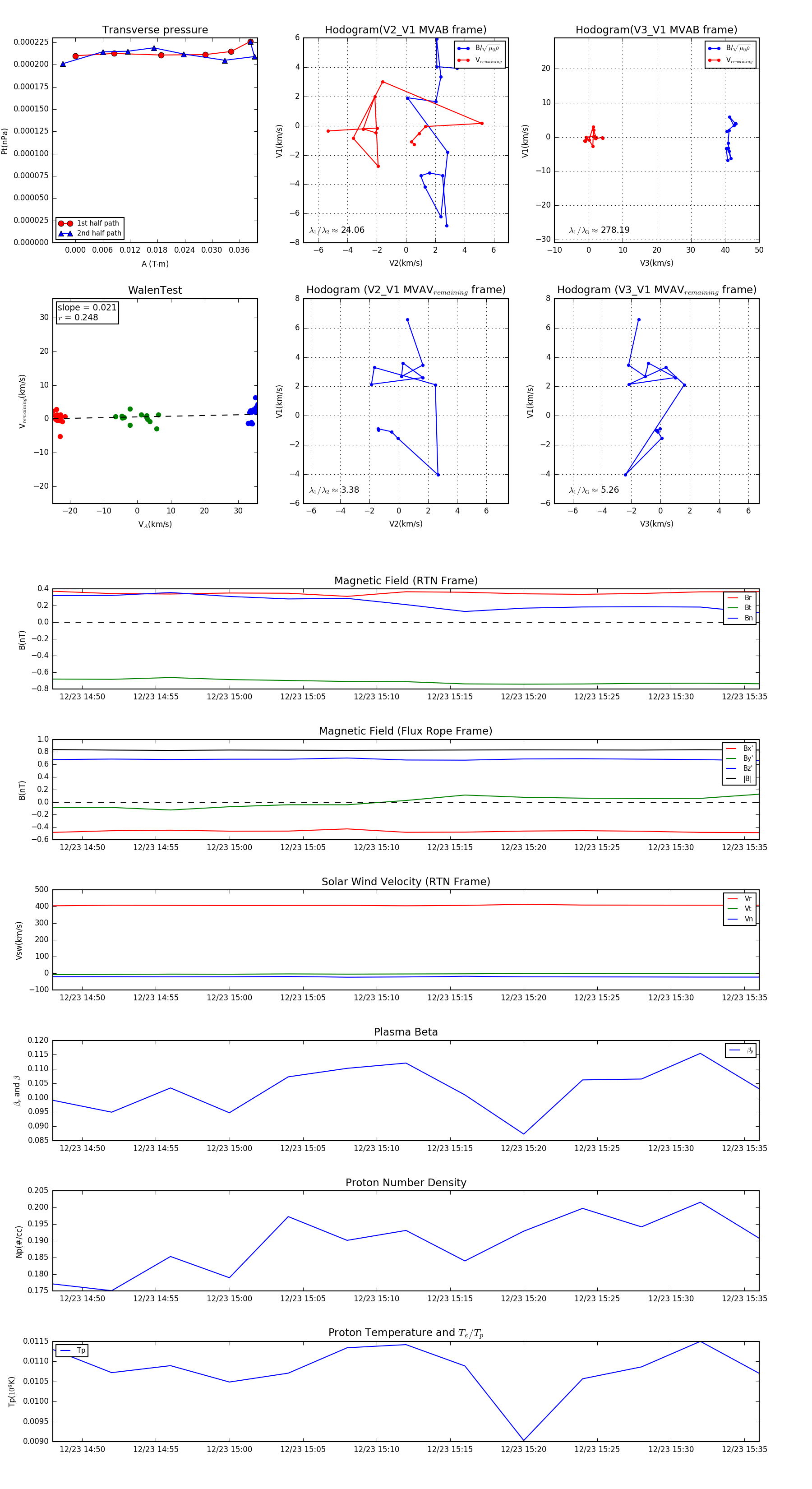Screen dimensions: 812x1489
Task: Click the 'WalenTest' plot title
Action: tap(155, 290)
